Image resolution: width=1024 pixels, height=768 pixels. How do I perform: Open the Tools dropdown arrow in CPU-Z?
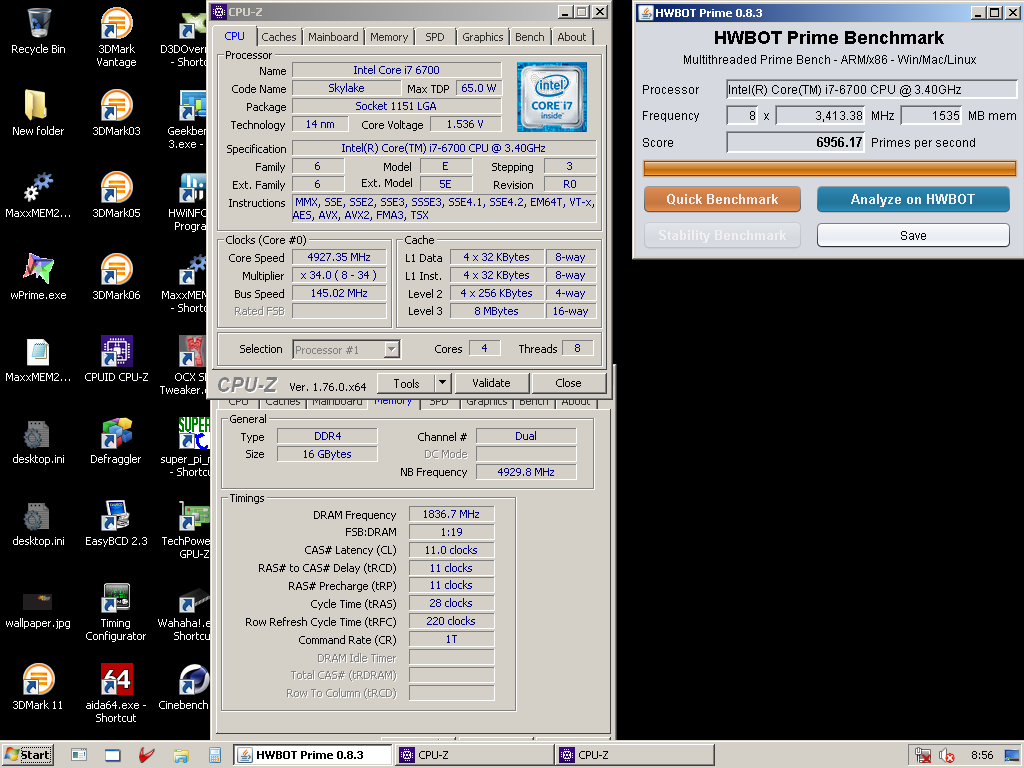coord(442,383)
